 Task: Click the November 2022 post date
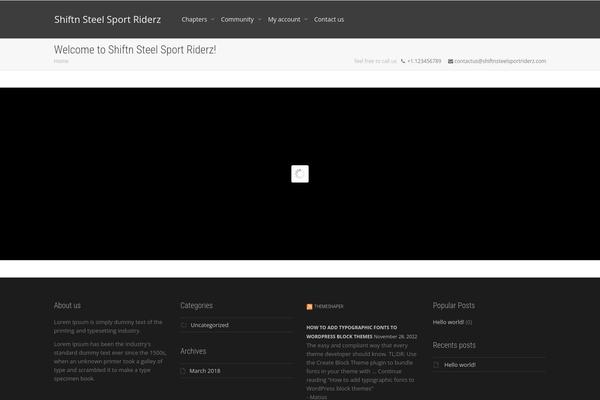[x=396, y=337]
